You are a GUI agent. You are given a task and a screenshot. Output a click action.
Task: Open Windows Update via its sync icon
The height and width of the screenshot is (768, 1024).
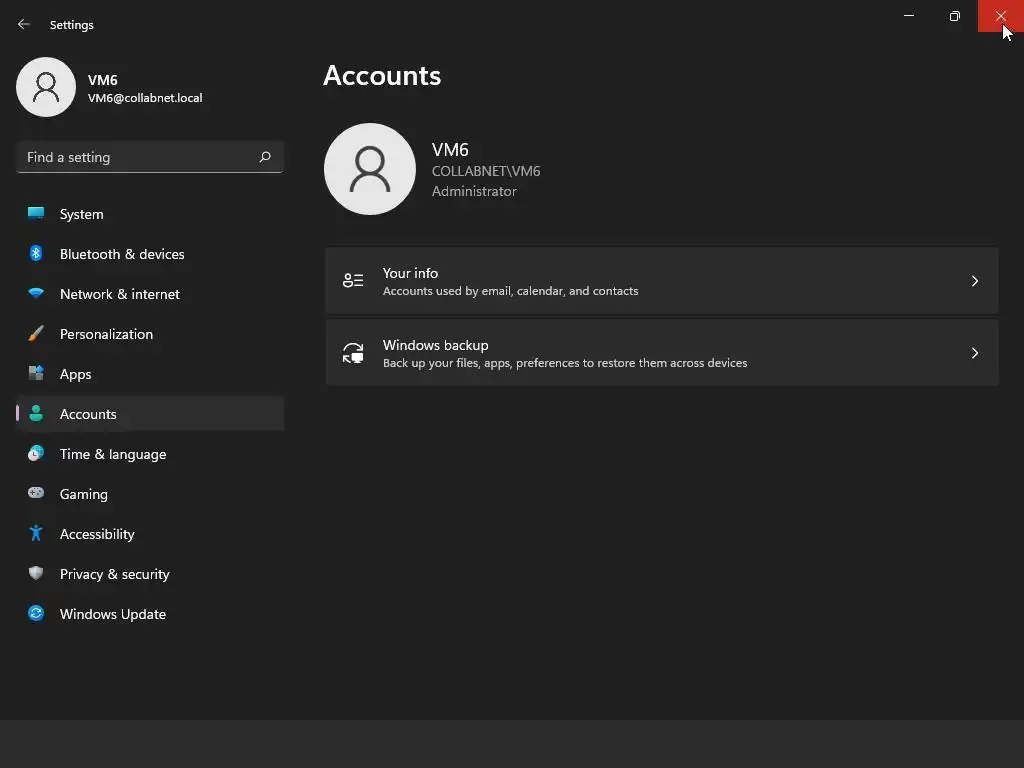[36, 613]
